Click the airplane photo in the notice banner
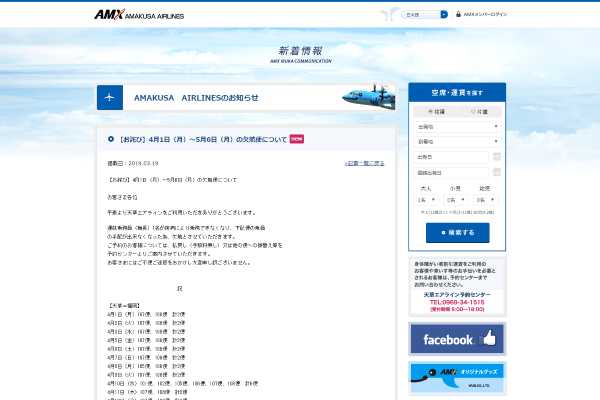 click(x=368, y=97)
